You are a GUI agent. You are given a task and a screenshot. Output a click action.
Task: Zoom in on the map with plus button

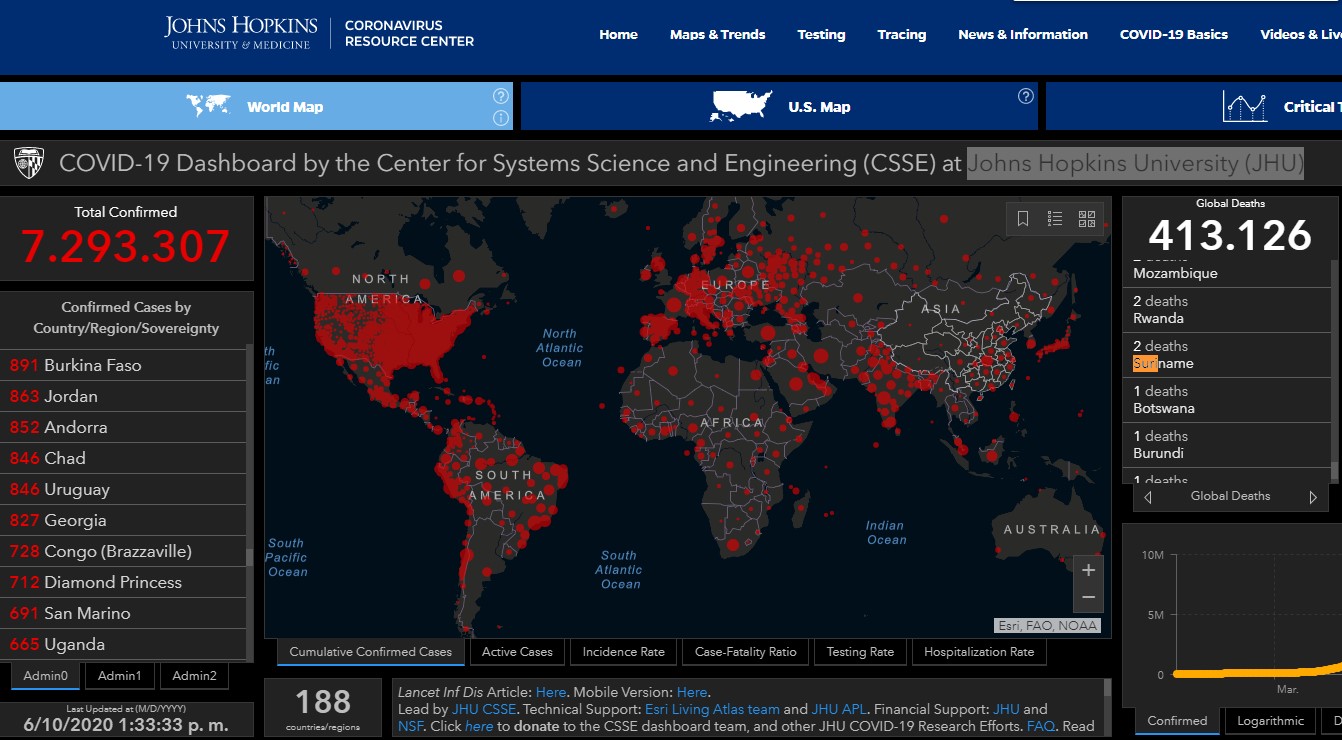(x=1089, y=570)
